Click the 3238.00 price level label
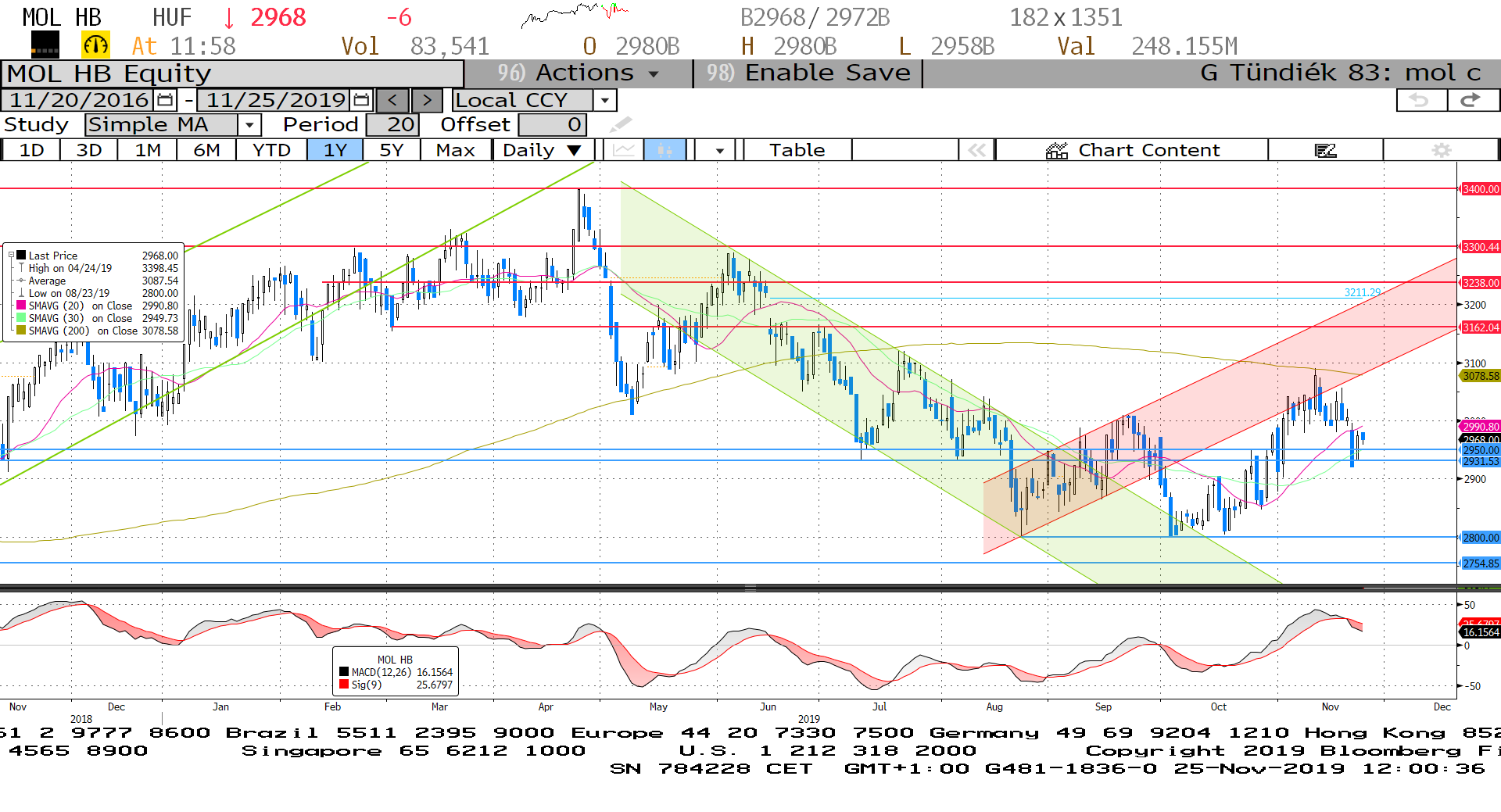 point(1481,283)
